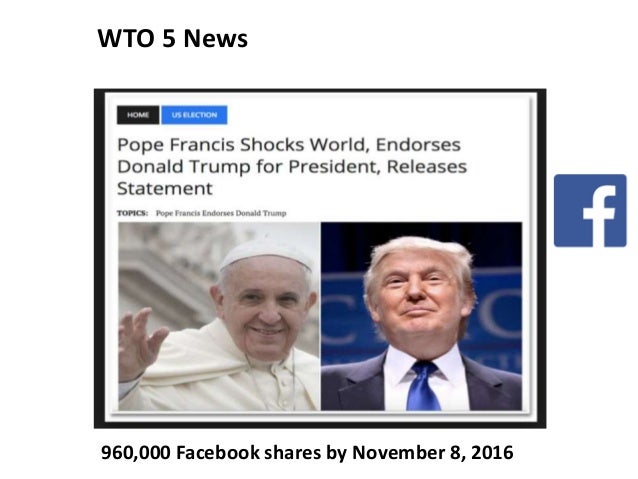Viewport: 638px width, 479px height.
Task: Click the "Donald Trump for President" headline line
Action: (x=248, y=167)
